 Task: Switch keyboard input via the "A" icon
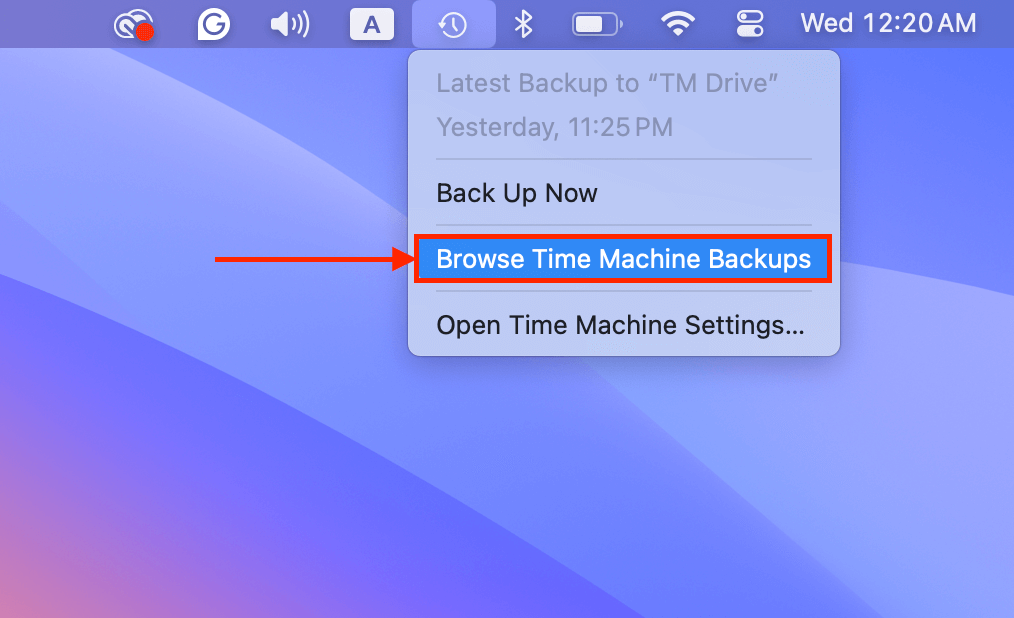click(x=371, y=24)
